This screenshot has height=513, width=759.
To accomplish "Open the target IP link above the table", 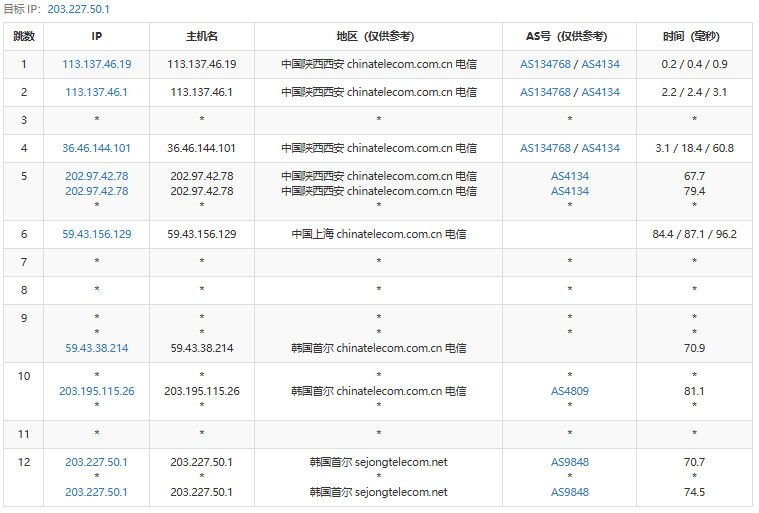I will click(x=78, y=9).
